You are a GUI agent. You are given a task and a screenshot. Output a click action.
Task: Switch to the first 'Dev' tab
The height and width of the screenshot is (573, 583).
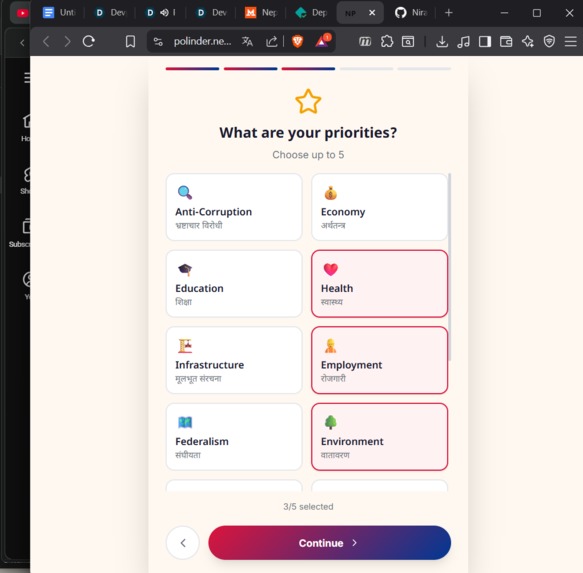pyautogui.click(x=112, y=13)
